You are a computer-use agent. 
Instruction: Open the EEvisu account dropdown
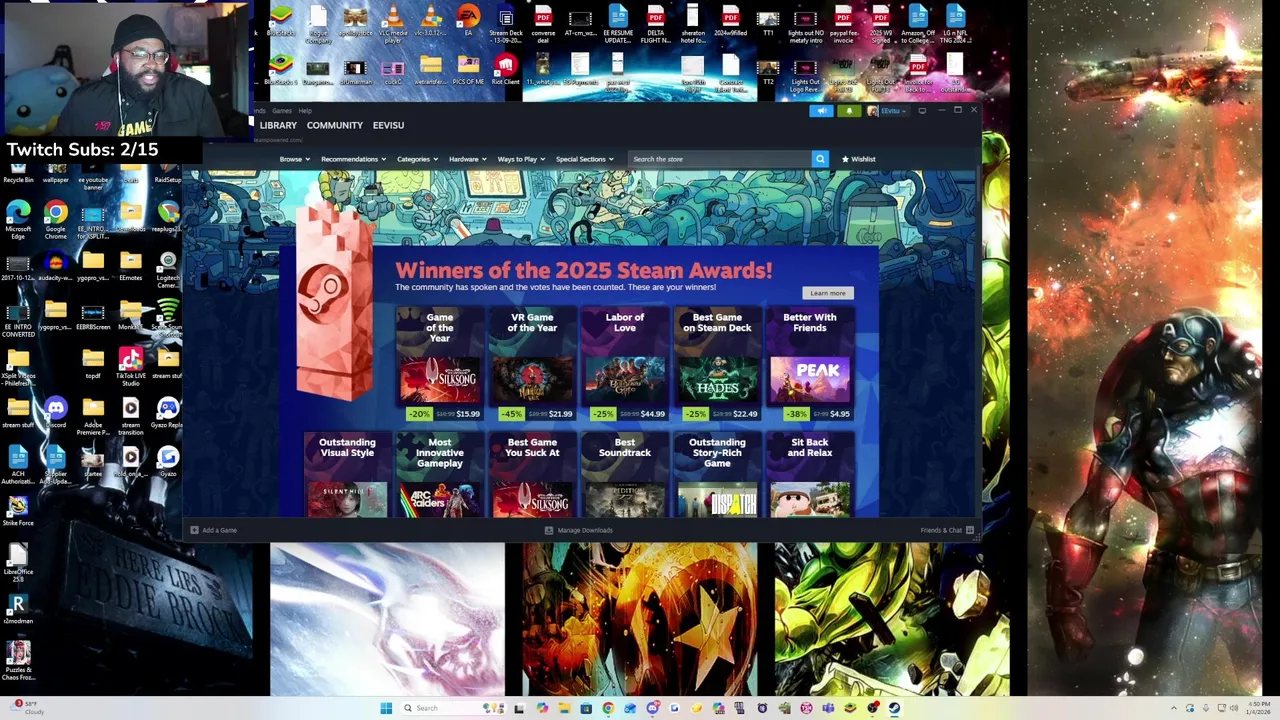point(887,111)
